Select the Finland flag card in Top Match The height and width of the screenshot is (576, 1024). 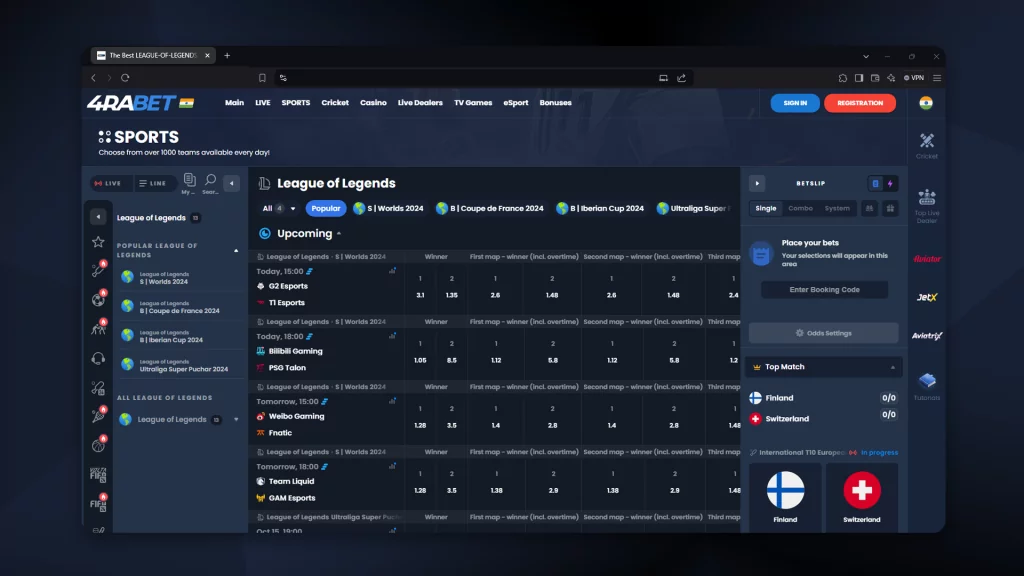785,496
